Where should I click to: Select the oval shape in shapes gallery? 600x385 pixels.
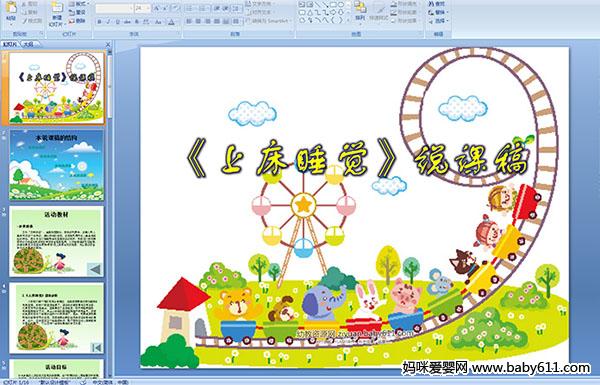click(341, 5)
